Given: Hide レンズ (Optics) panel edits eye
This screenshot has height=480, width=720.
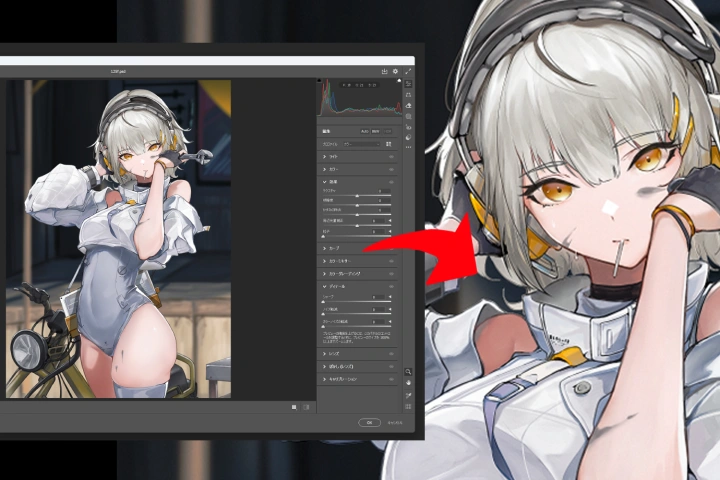Looking at the screenshot, I should coord(391,354).
